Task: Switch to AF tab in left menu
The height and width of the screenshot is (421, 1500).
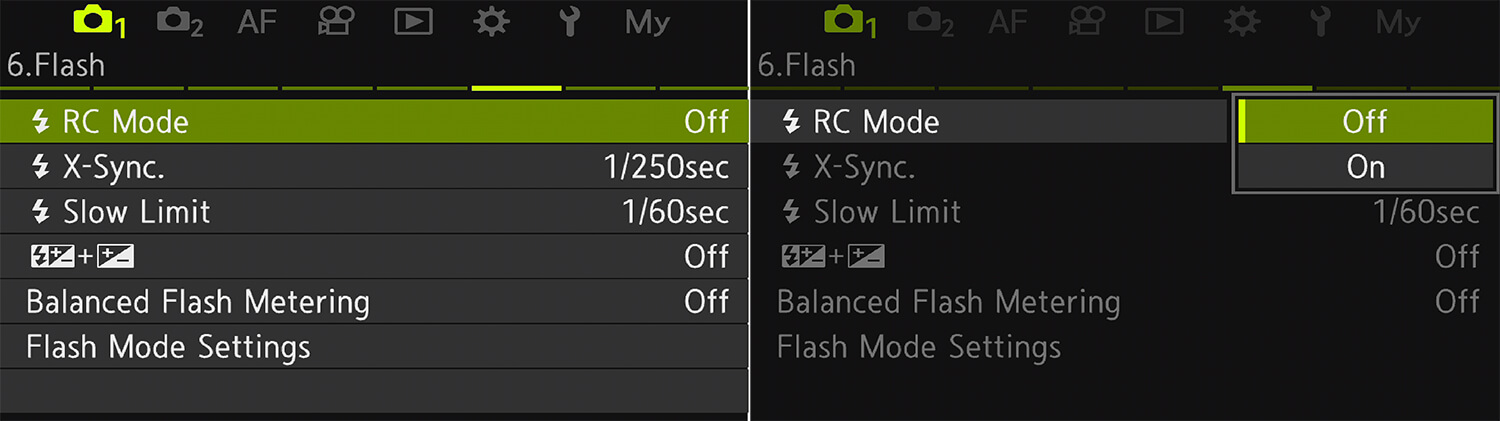Action: point(257,22)
